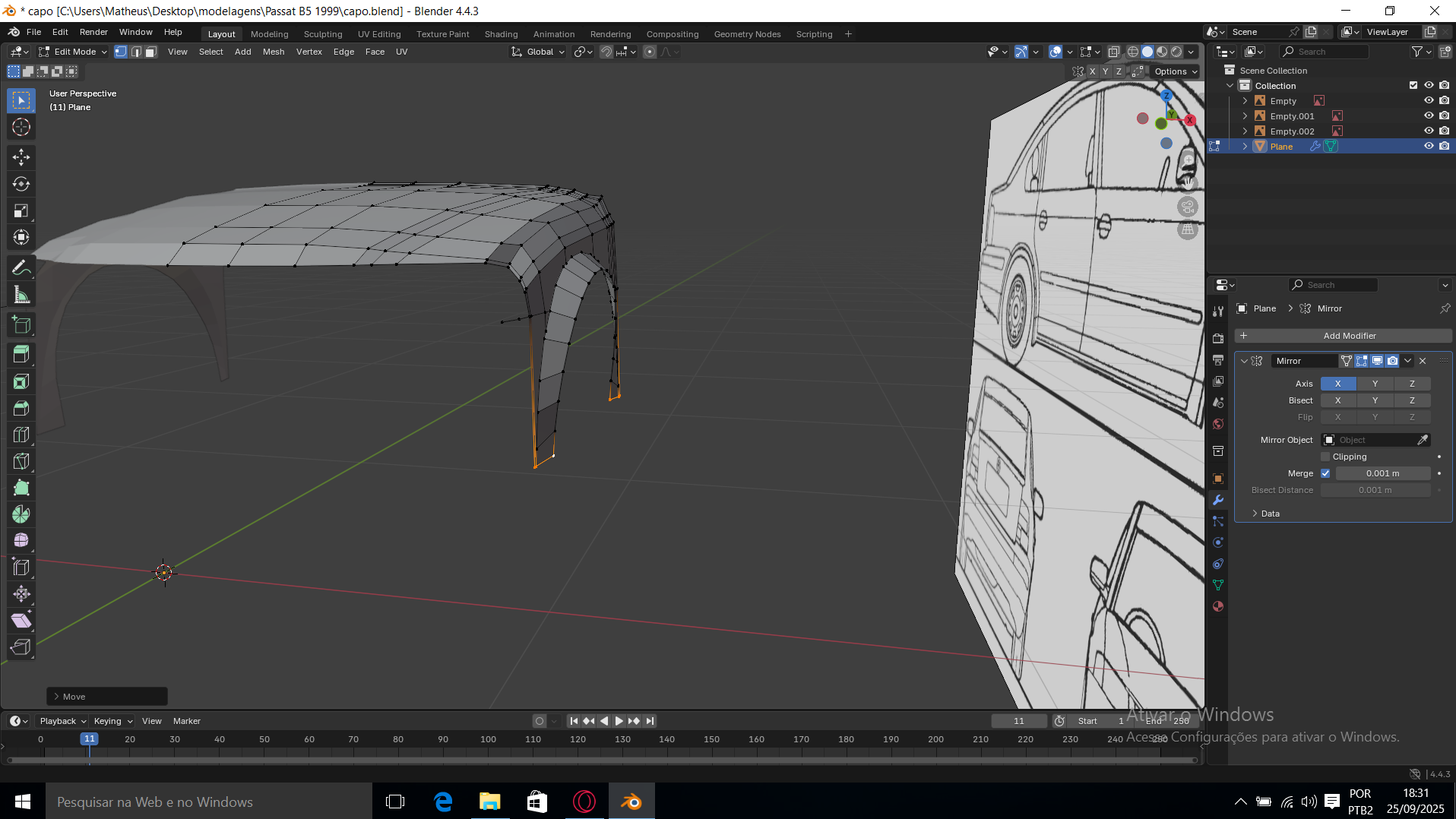Open the Global transform orientation dropdown
The width and height of the screenshot is (1456, 819).
point(539,52)
